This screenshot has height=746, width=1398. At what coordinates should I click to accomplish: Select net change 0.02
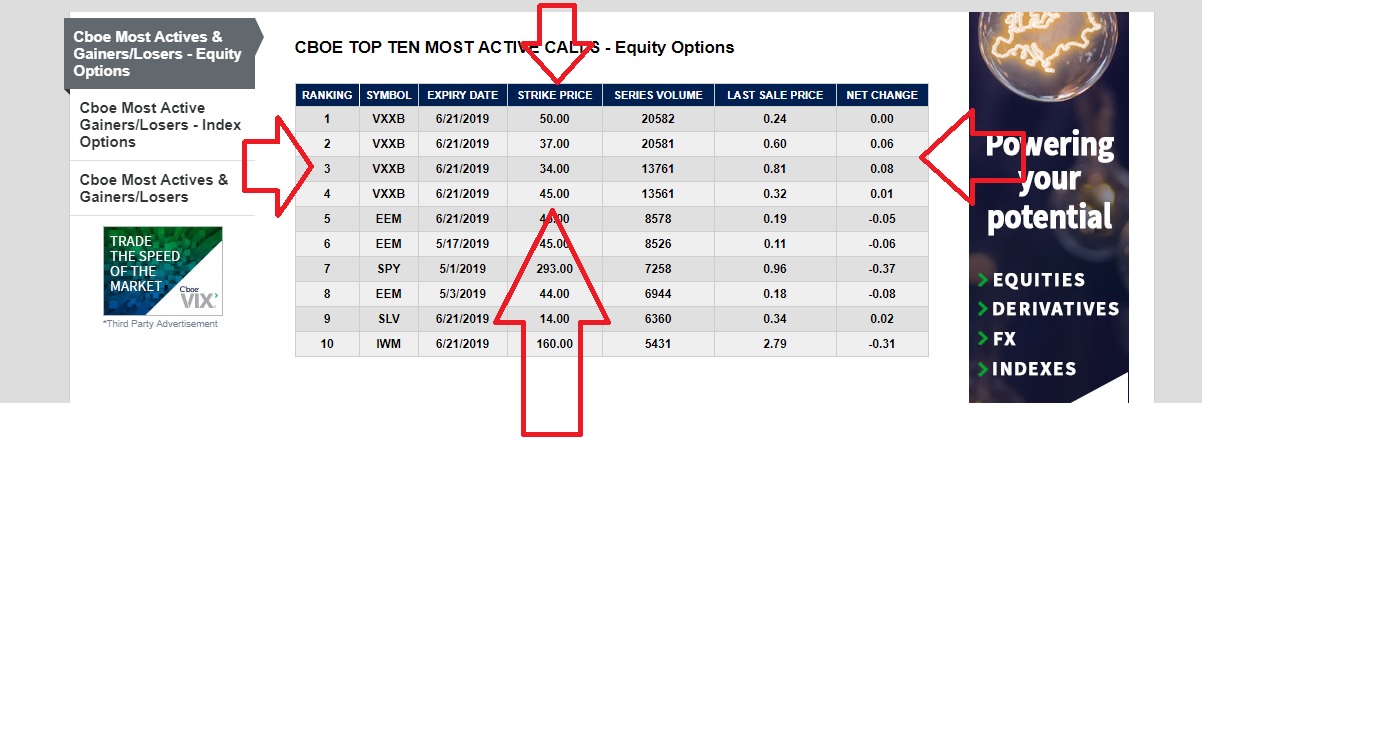pyautogui.click(x=882, y=319)
